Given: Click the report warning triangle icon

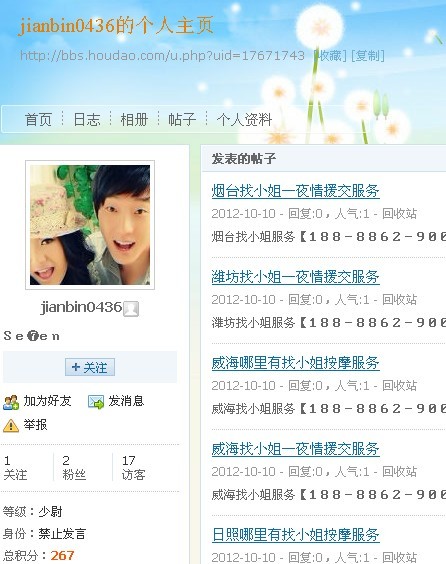Looking at the screenshot, I should click(11, 425).
